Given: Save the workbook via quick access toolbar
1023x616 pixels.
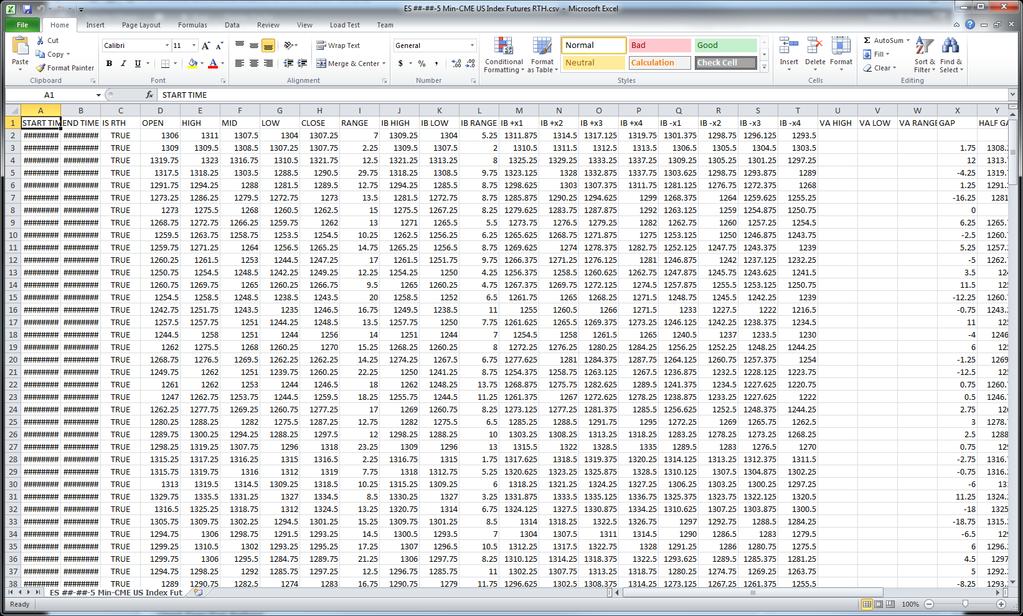Looking at the screenshot, I should pyautogui.click(x=27, y=9).
